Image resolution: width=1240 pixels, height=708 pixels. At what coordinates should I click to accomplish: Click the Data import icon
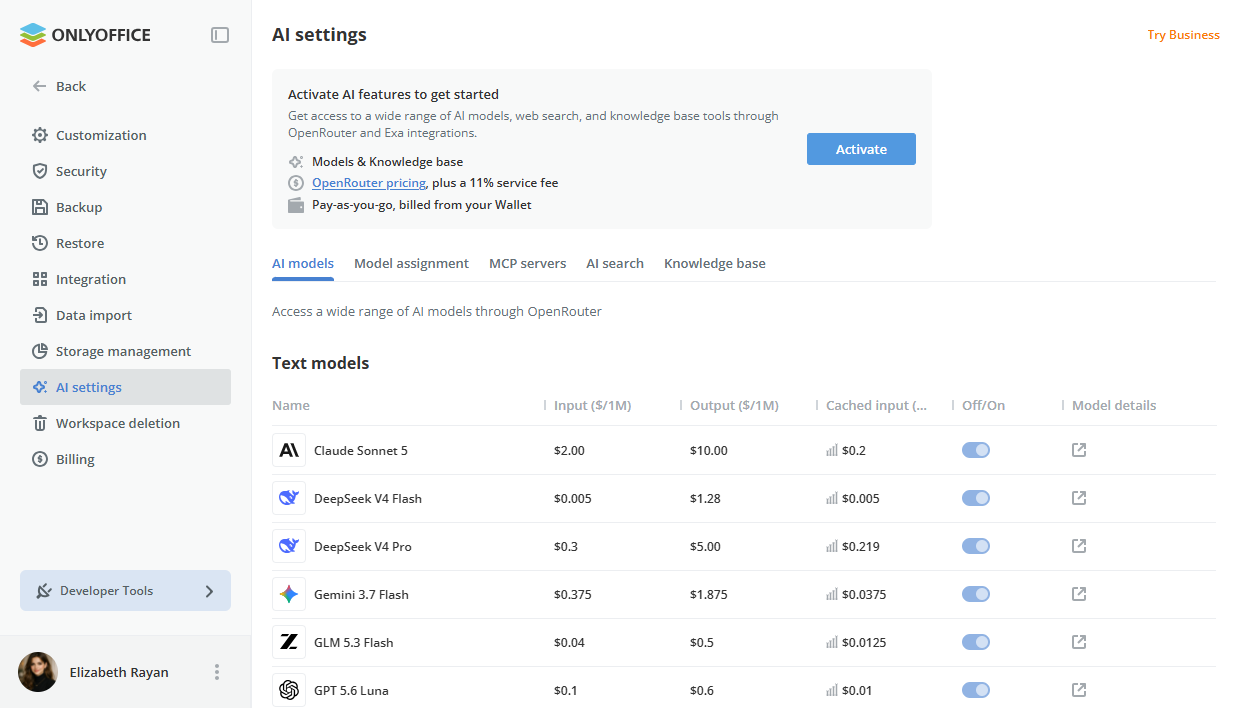(x=40, y=315)
